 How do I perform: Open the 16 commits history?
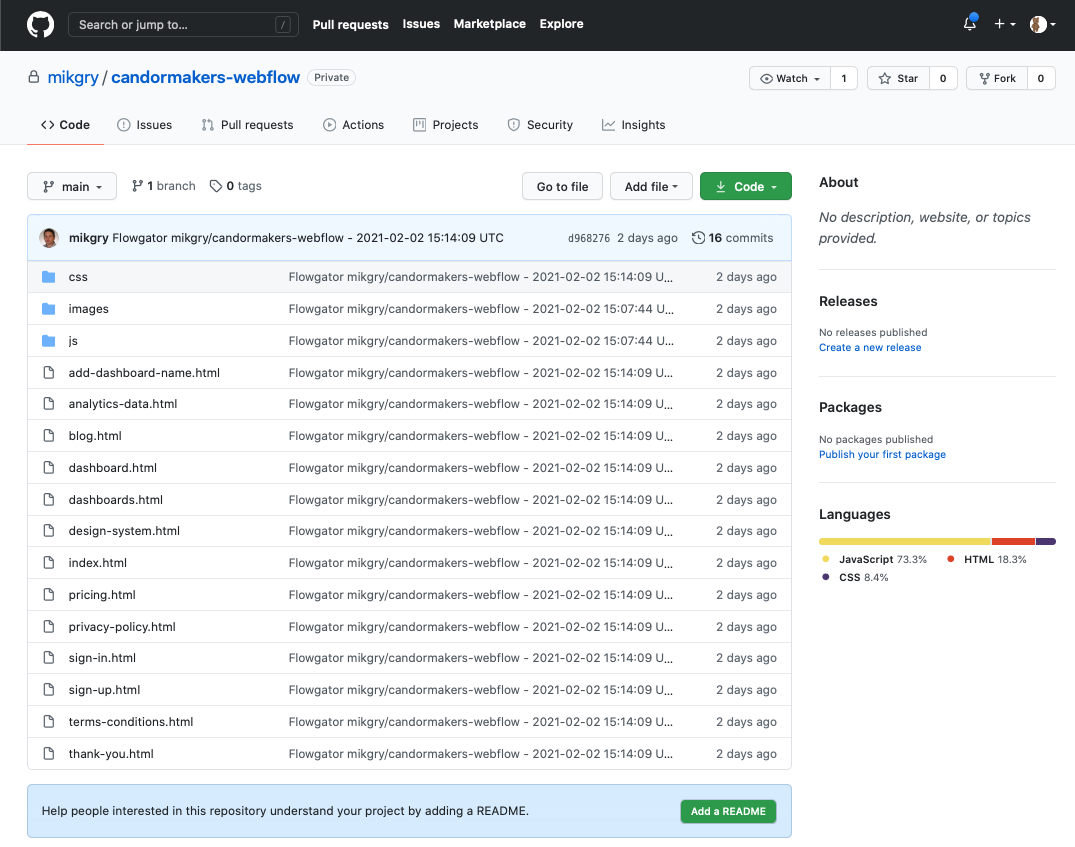click(732, 238)
